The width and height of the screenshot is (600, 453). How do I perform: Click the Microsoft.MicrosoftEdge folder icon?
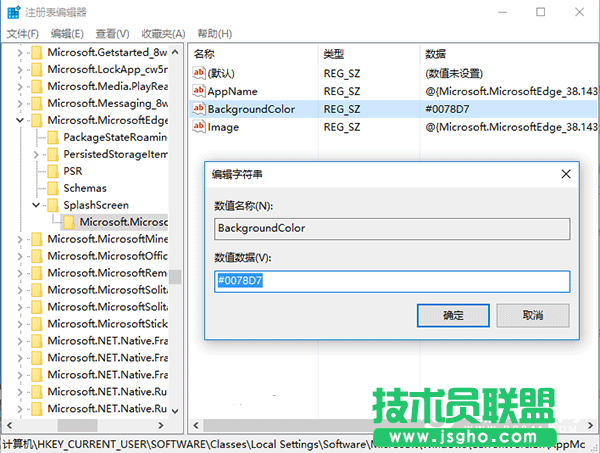pyautogui.click(x=37, y=120)
